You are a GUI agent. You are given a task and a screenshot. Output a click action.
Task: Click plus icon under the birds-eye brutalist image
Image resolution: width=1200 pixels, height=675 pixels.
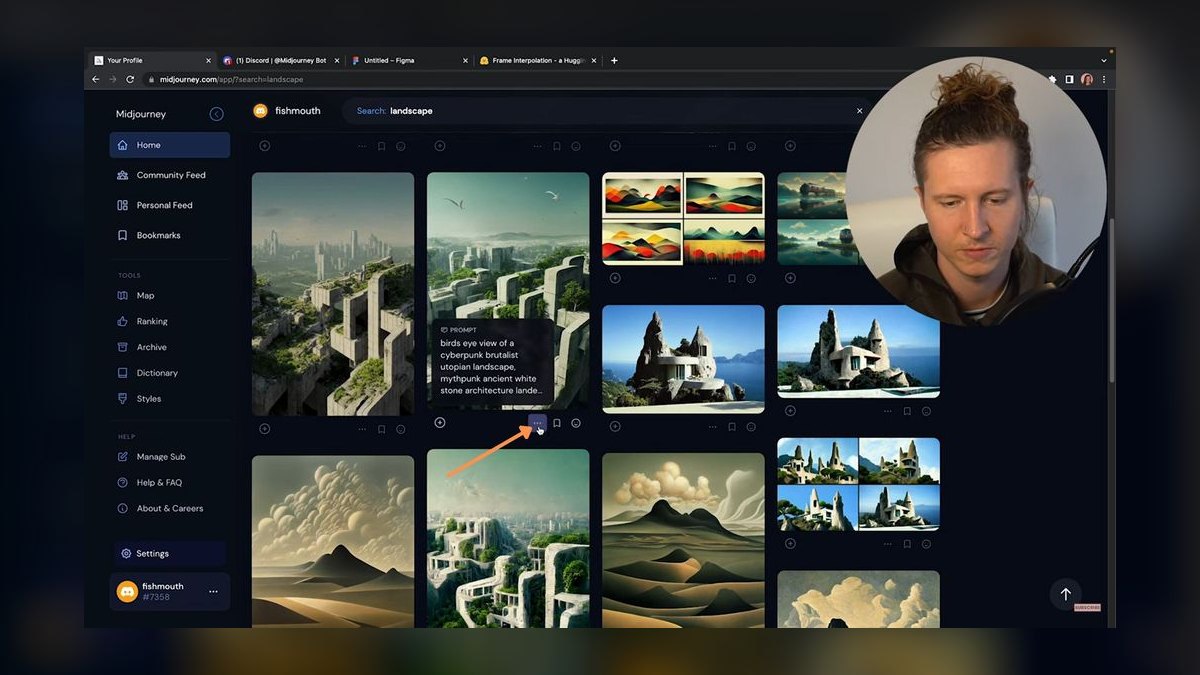click(440, 423)
